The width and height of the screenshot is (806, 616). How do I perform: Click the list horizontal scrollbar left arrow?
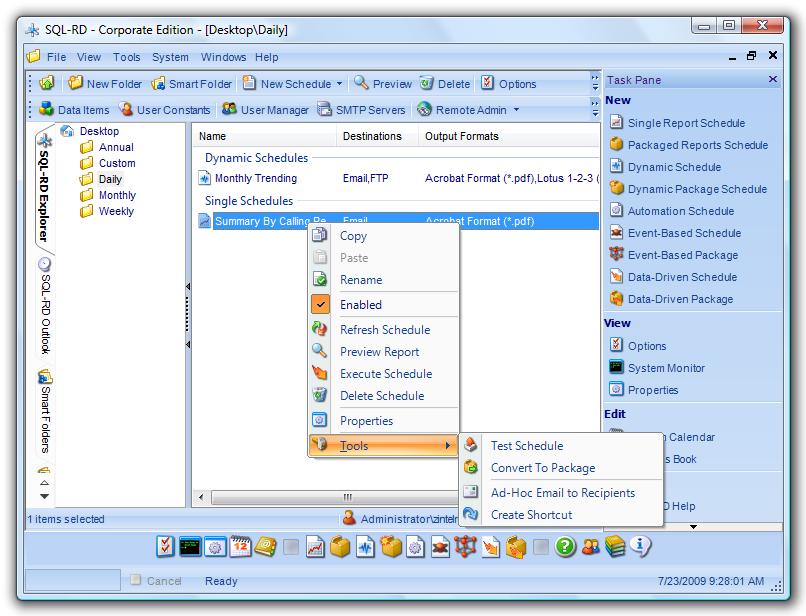click(x=201, y=497)
